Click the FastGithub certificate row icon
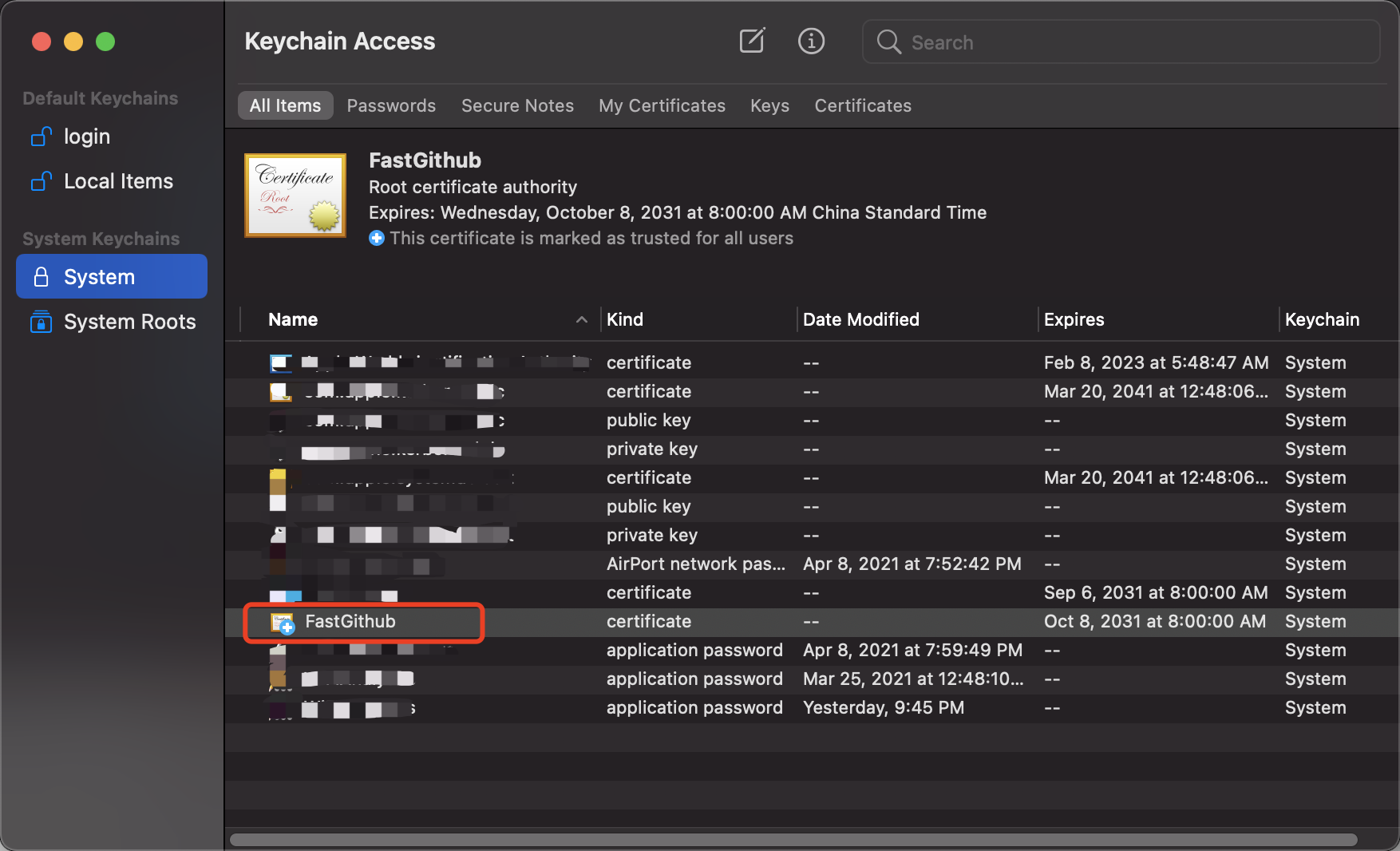This screenshot has width=1400, height=851. [283, 623]
